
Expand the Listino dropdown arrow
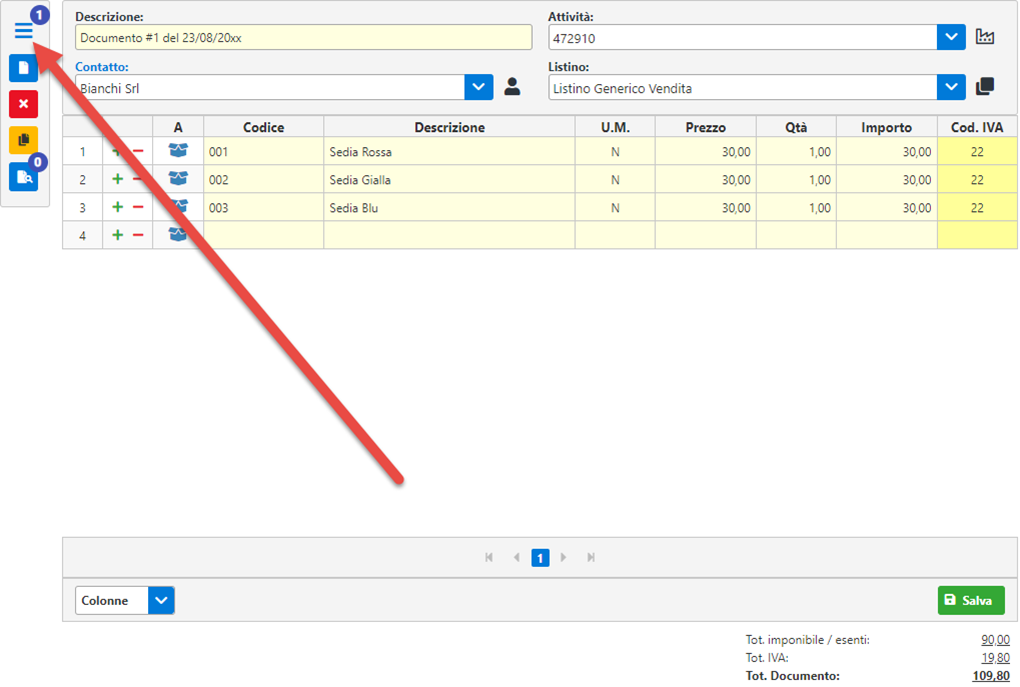click(951, 87)
